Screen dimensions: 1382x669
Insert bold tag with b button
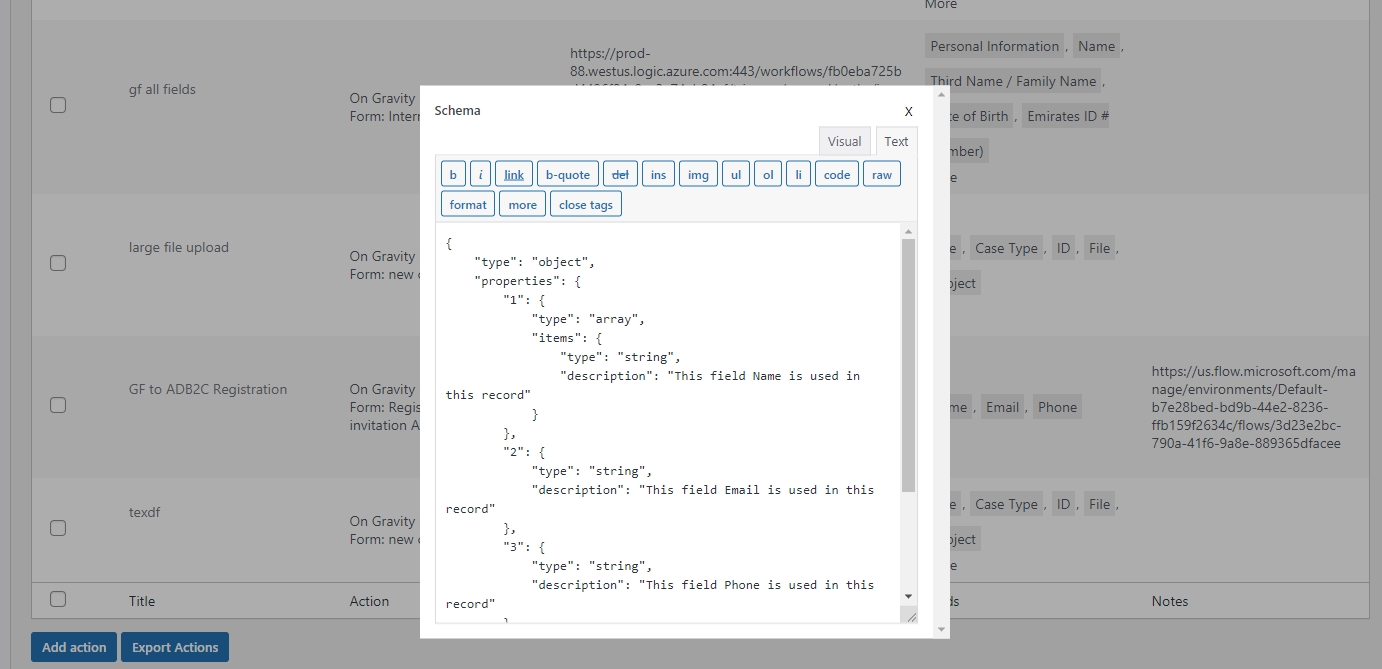point(453,174)
